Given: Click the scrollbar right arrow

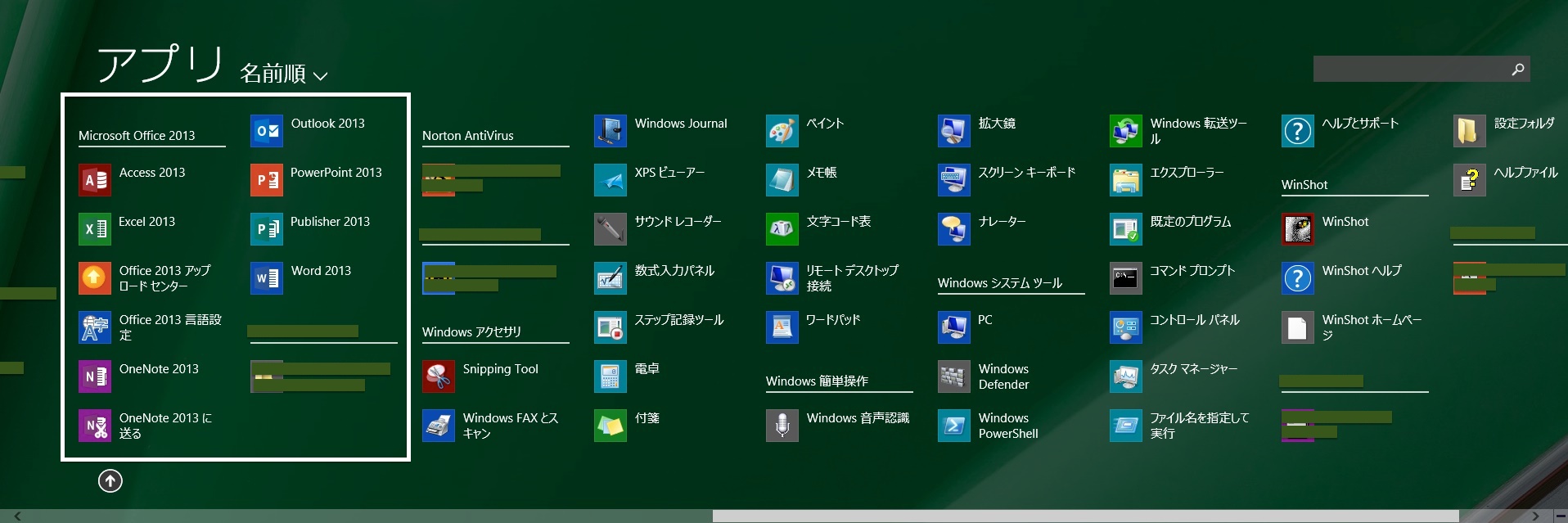Looking at the screenshot, I should 1535,516.
